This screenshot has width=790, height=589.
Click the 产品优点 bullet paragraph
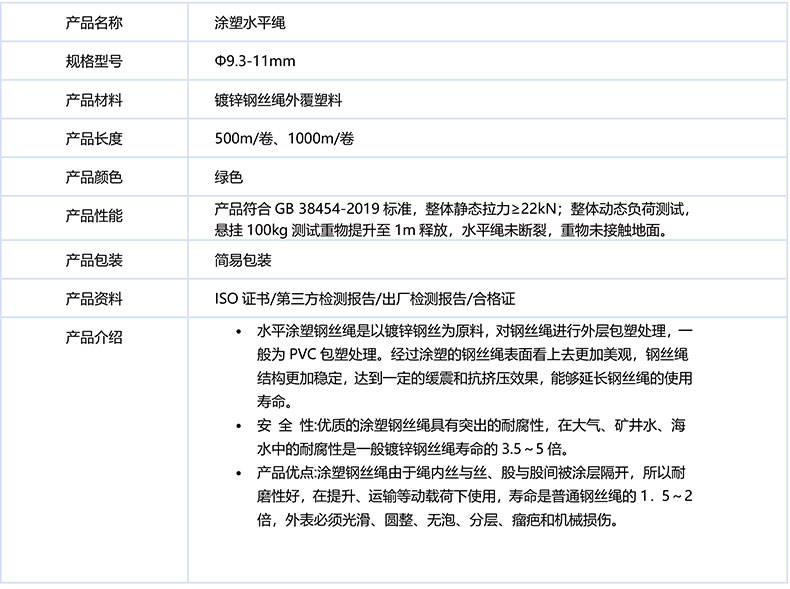point(470,495)
